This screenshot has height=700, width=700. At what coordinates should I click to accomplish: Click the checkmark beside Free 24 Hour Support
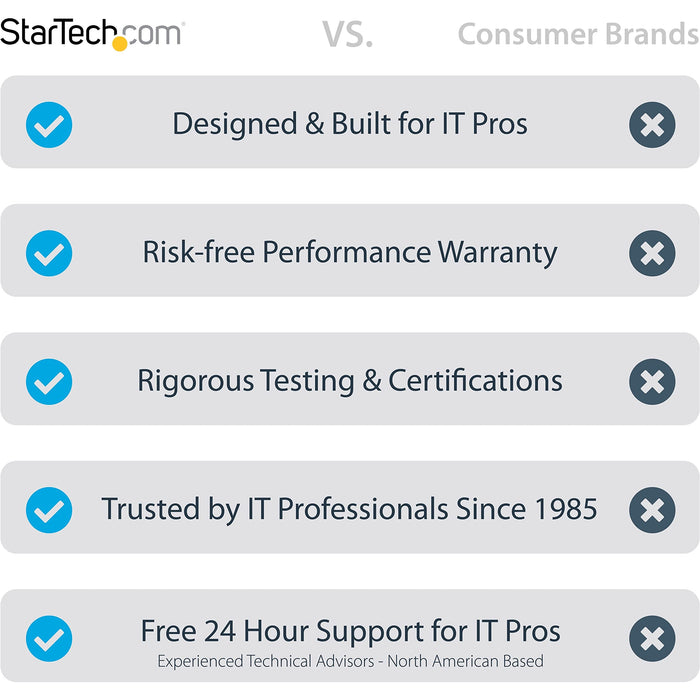pos(49,638)
